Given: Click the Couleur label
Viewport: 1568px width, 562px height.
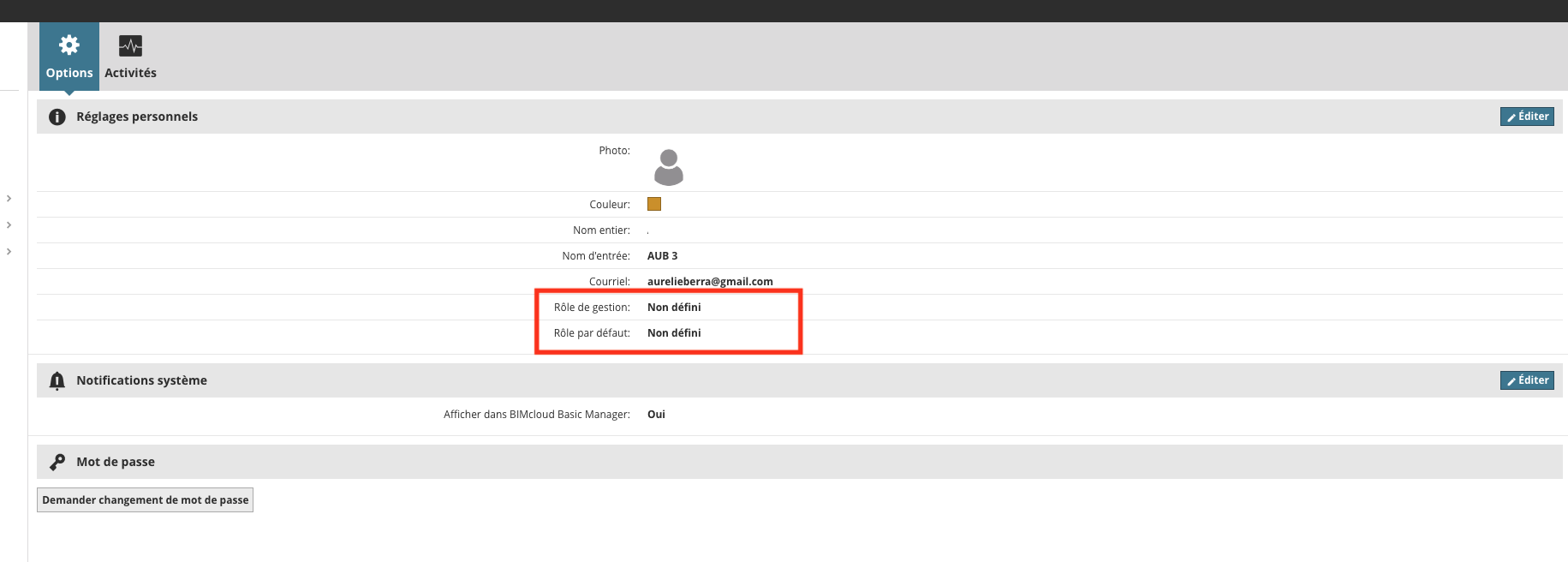Looking at the screenshot, I should pyautogui.click(x=610, y=205).
